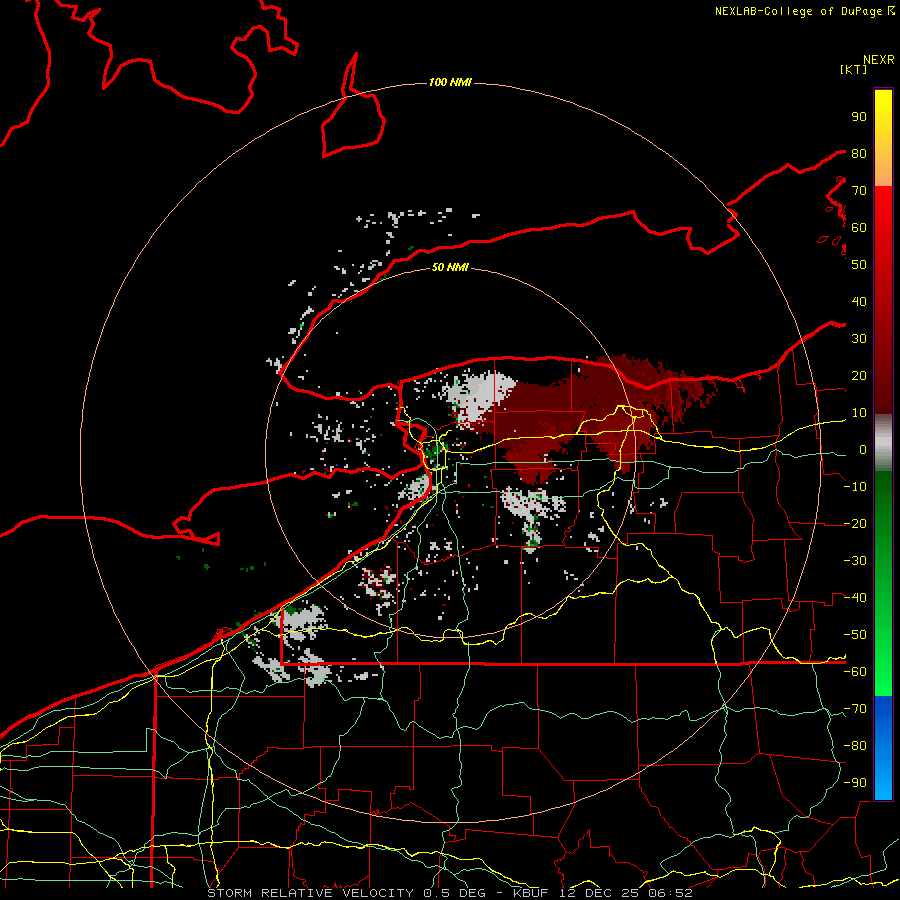Click the -70 value on velocity scale

pos(855,709)
